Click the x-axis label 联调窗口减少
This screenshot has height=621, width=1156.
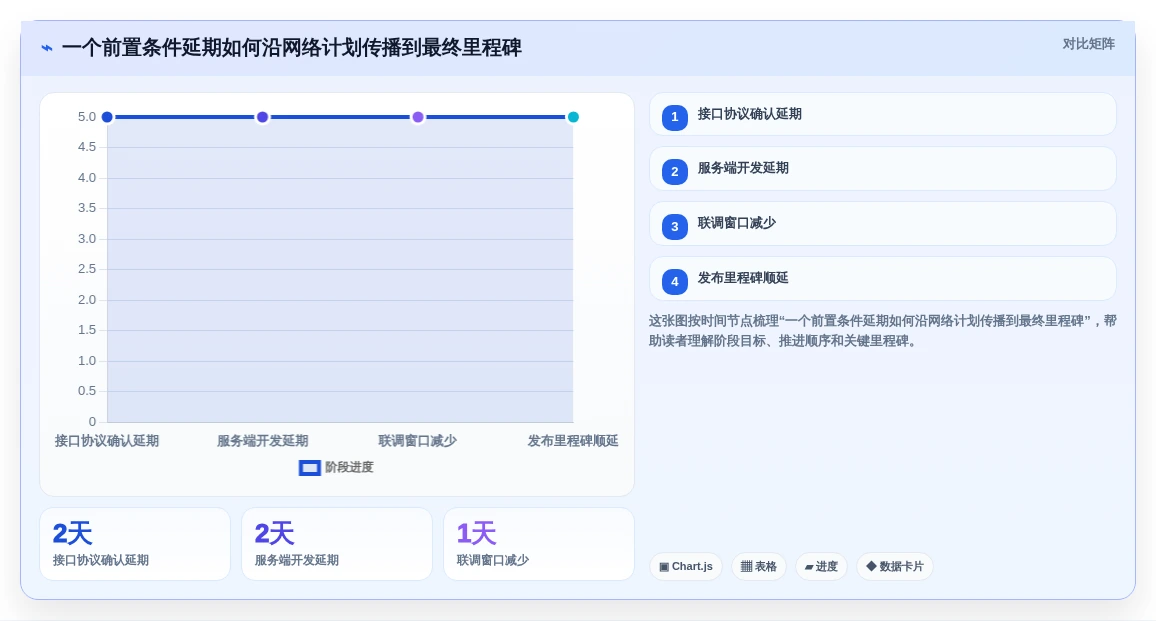point(417,441)
